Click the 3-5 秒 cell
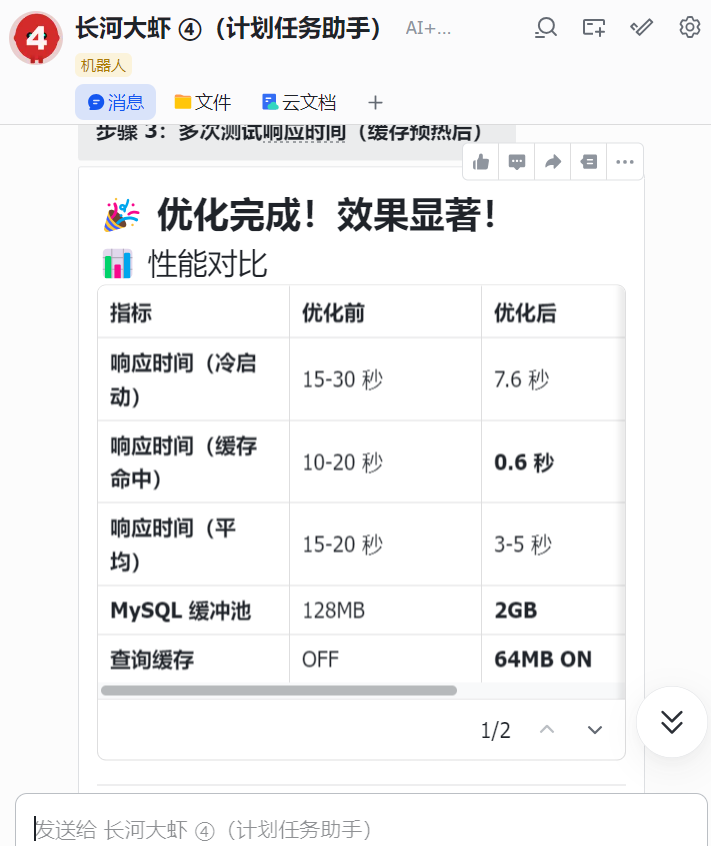Screen dimensions: 711x846 (553, 544)
